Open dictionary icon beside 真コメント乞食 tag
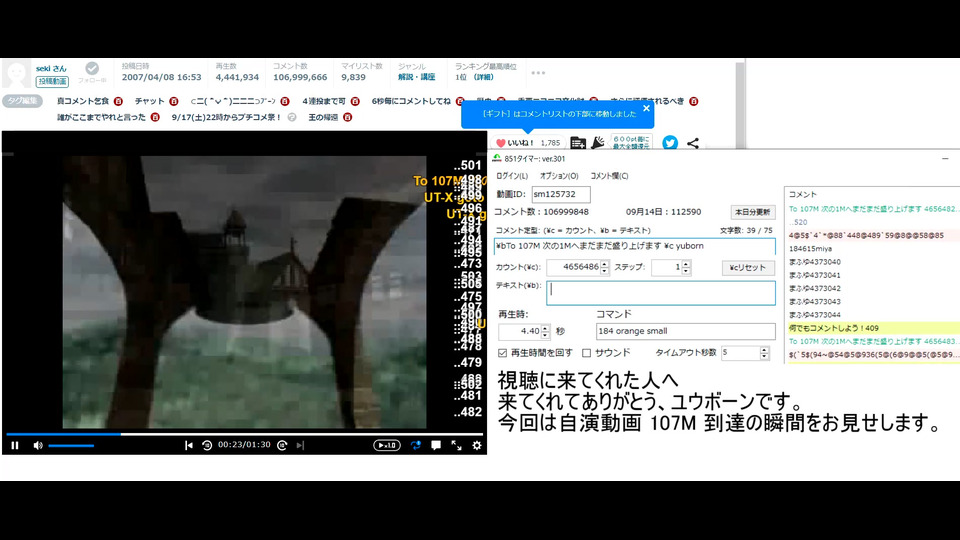960x540 pixels. (118, 101)
